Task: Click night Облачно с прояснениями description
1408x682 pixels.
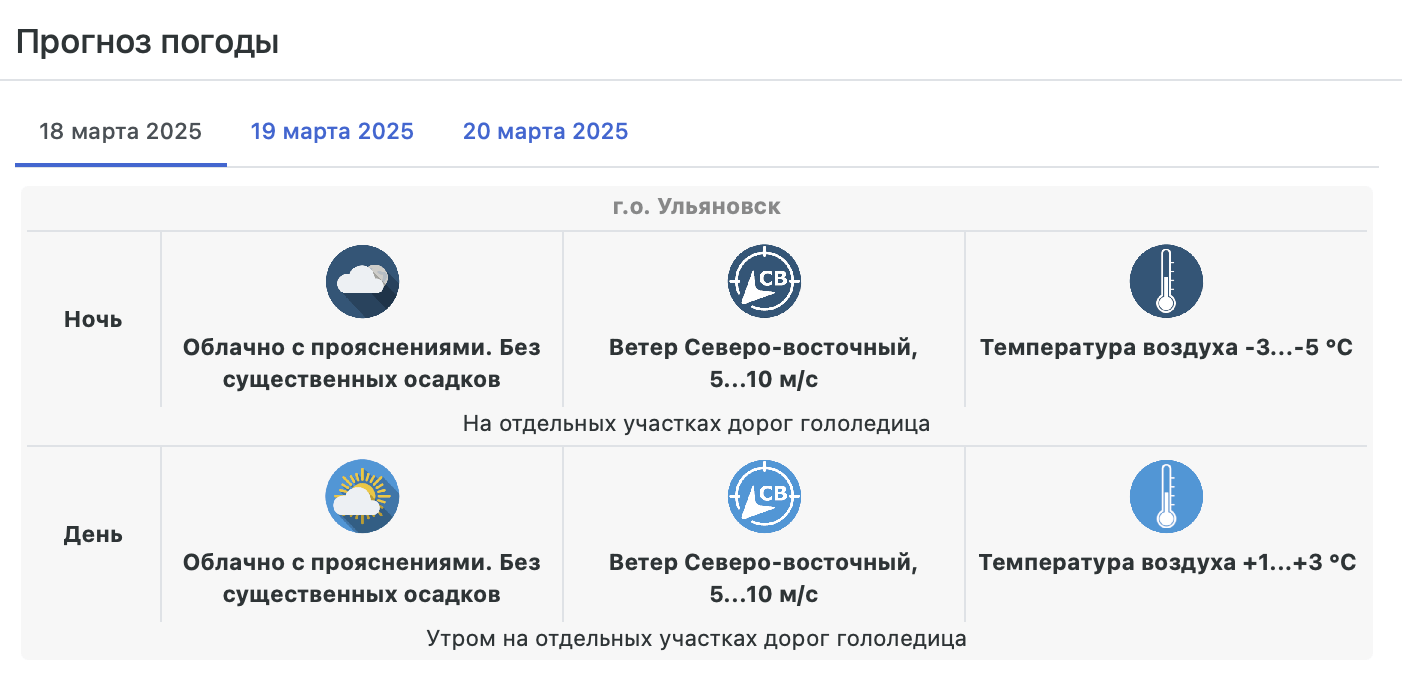Action: [x=362, y=363]
